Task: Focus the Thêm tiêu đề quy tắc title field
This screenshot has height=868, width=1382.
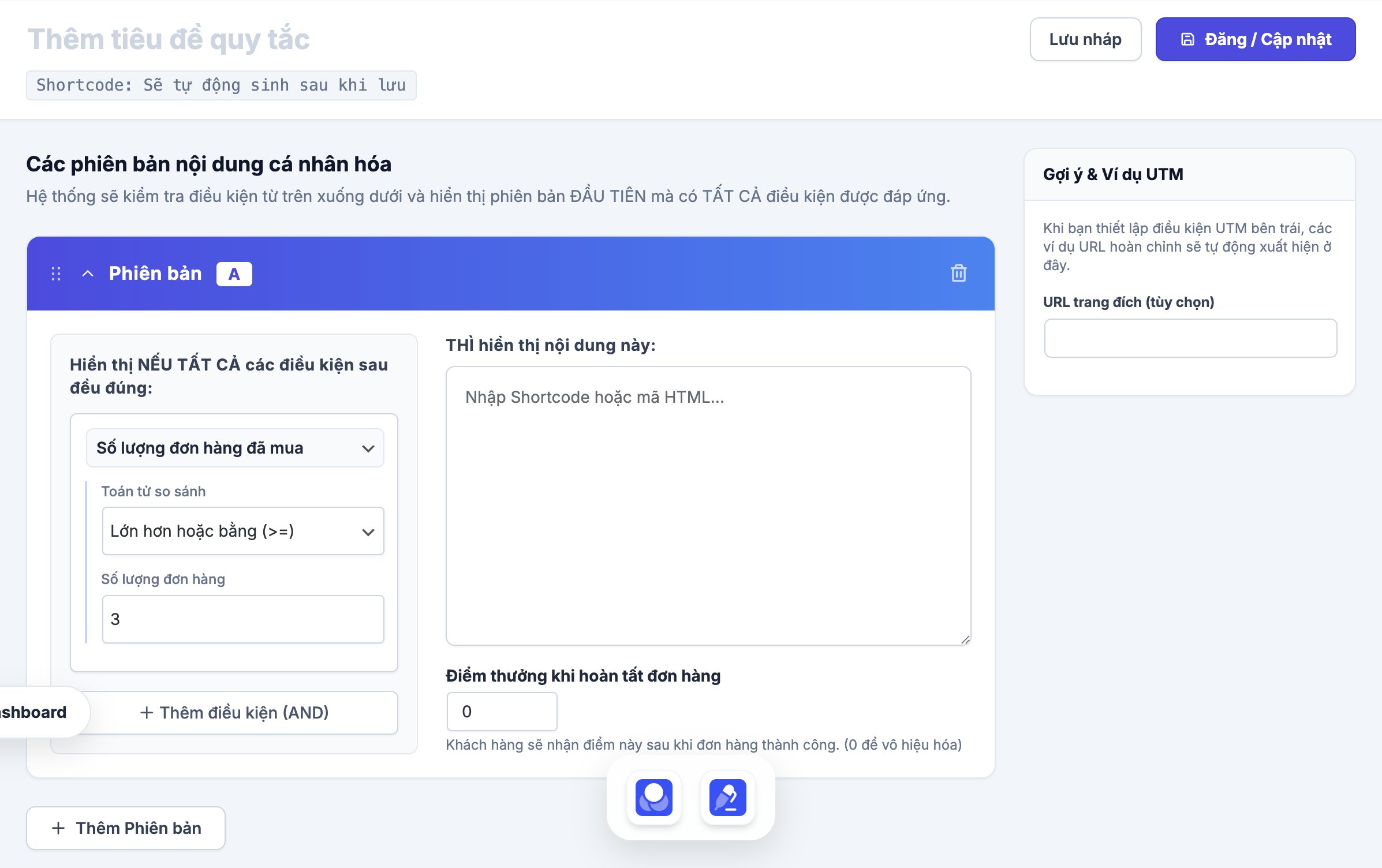Action: (x=169, y=39)
